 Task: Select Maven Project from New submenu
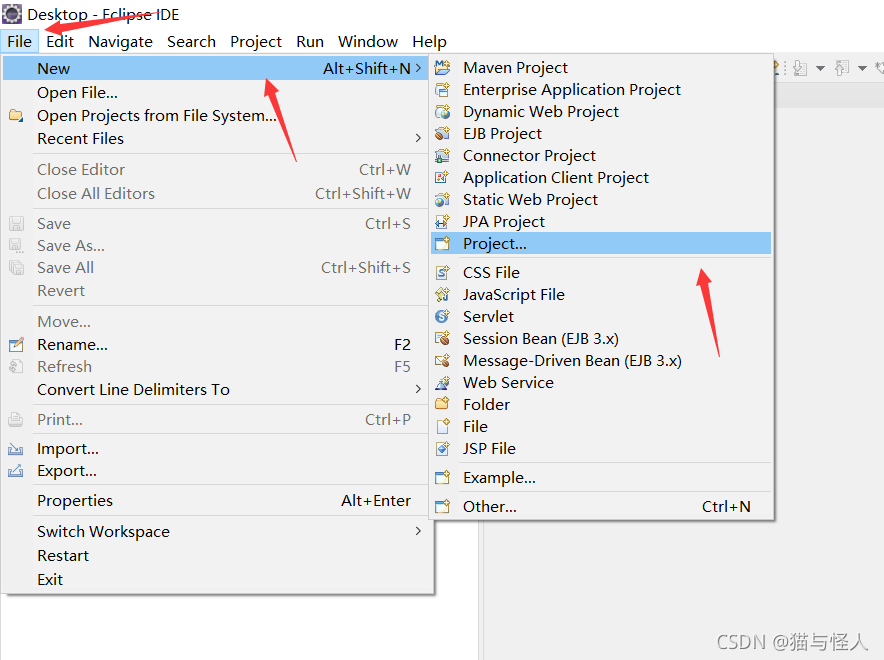tap(601, 68)
